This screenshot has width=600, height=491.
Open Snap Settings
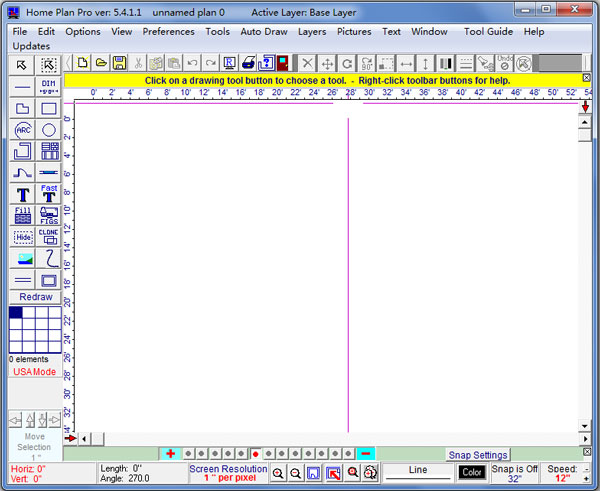(478, 455)
